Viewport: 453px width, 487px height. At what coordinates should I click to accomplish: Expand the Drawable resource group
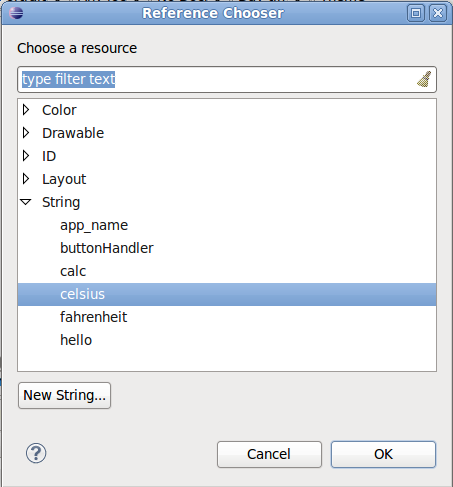click(x=26, y=133)
